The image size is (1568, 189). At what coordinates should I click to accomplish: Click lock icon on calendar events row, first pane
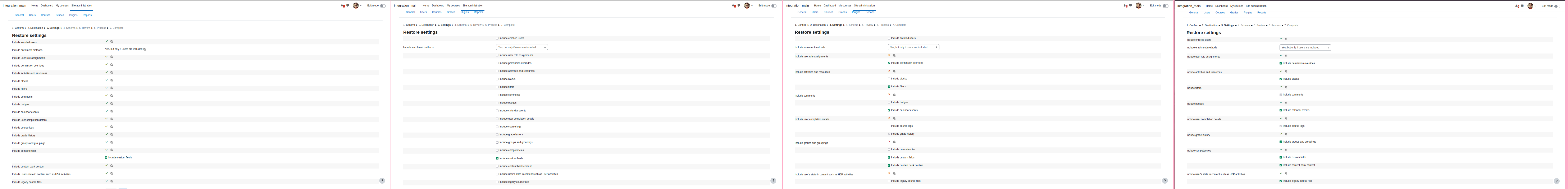tap(111, 111)
